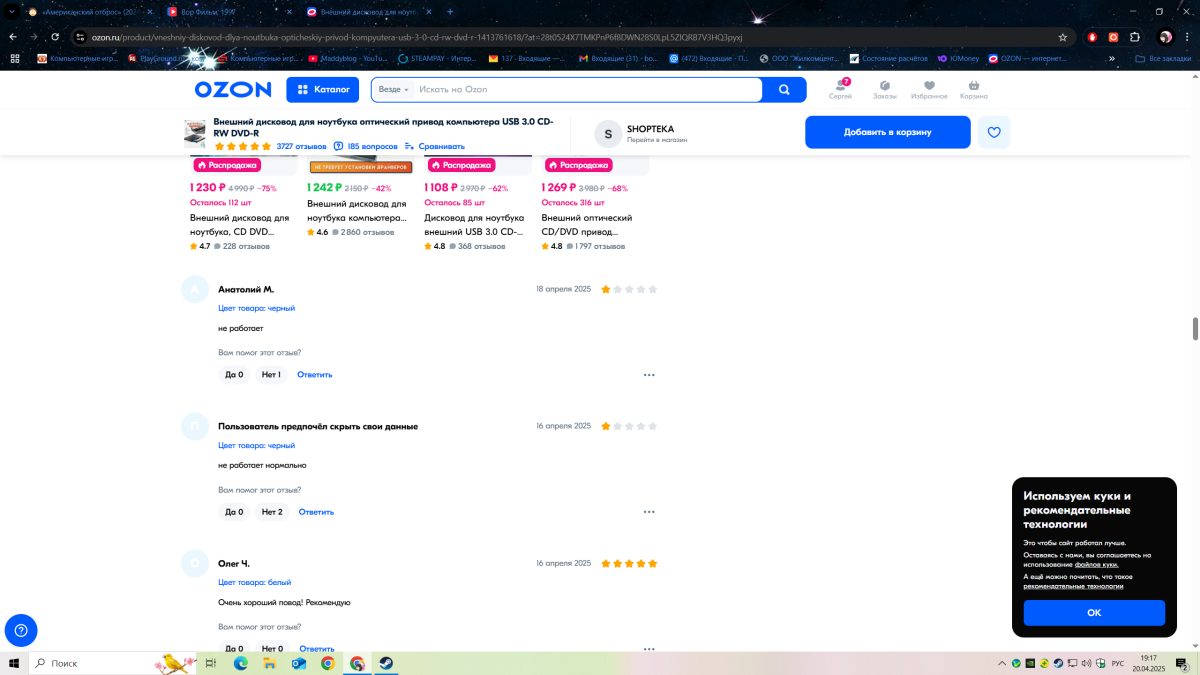Open the Chrome profile avatar
This screenshot has height=675, width=1200.
pos(1165,37)
